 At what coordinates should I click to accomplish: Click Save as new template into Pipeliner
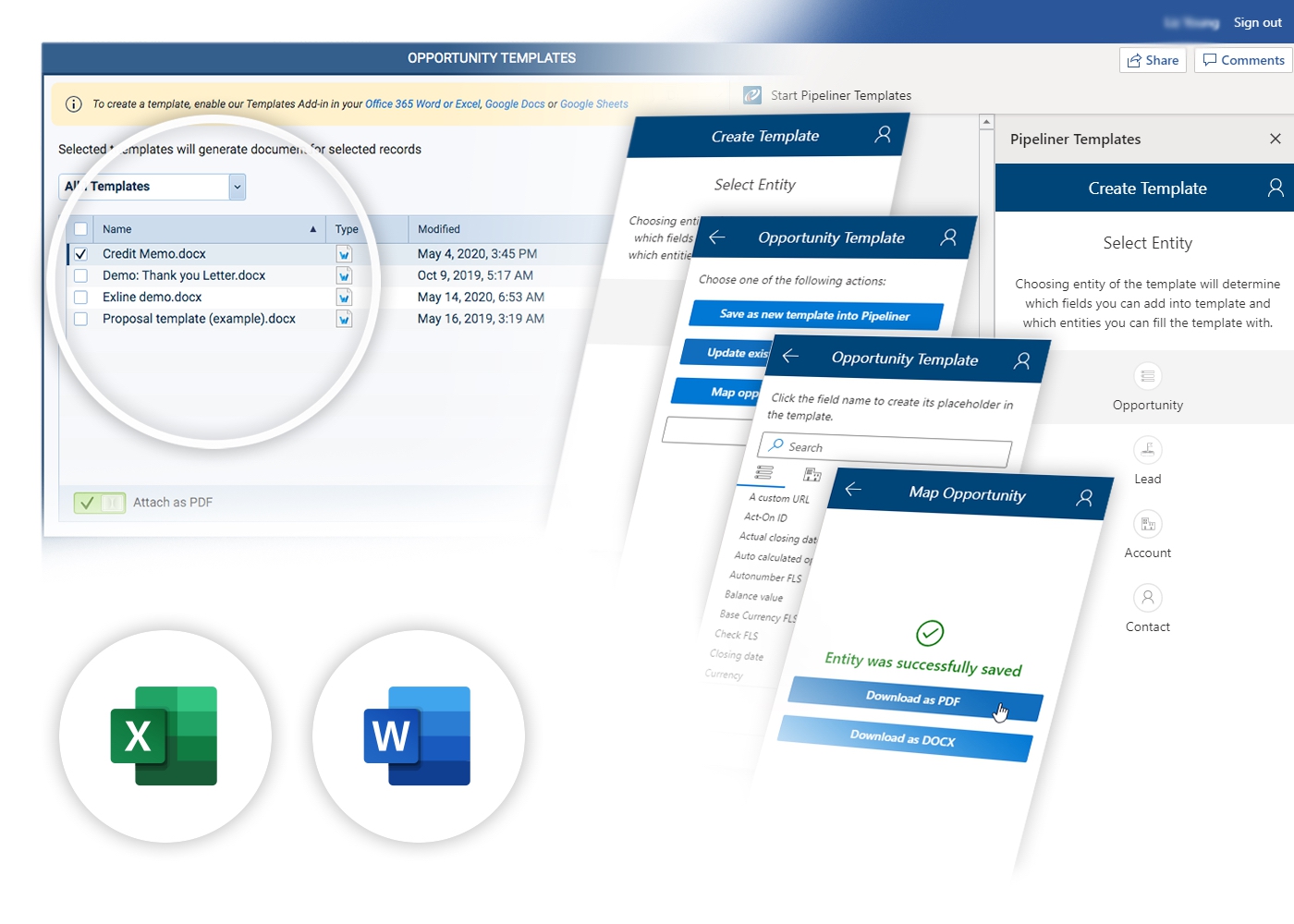(x=815, y=315)
